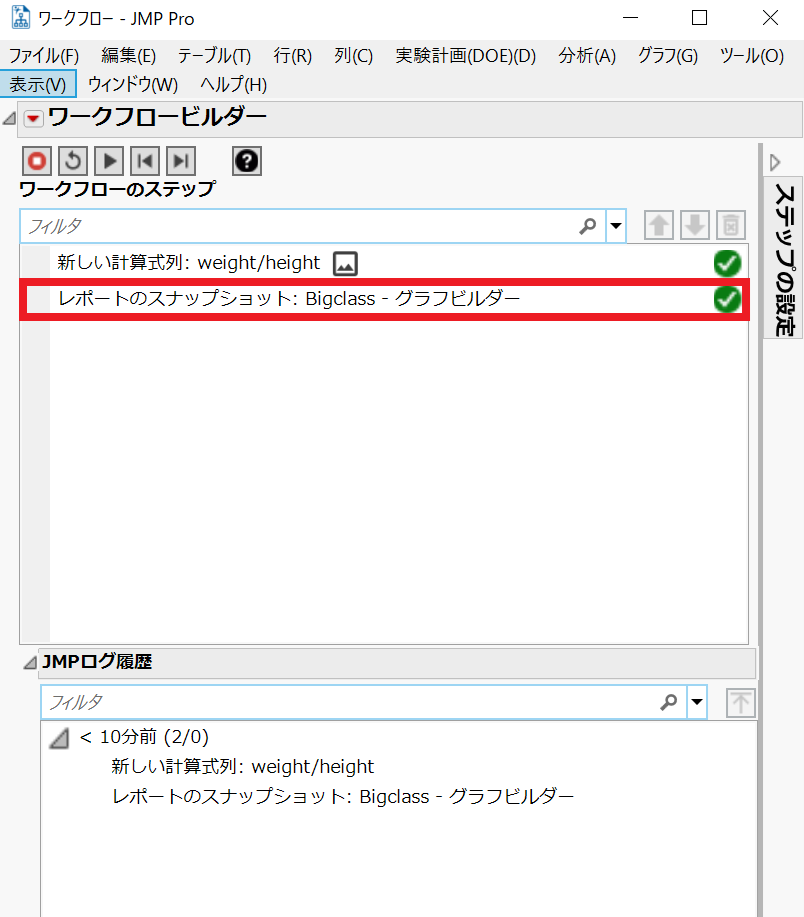
Task: Click the green checkmark on weight/height step
Action: coord(727,263)
